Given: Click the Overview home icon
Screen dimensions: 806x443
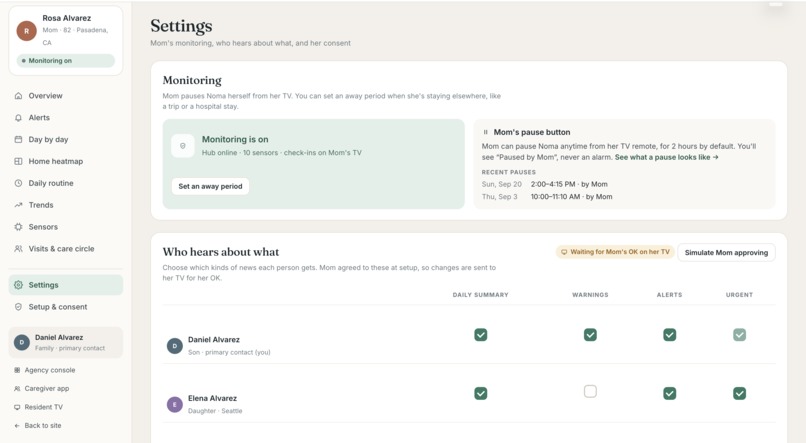Looking at the screenshot, I should 19,96.
